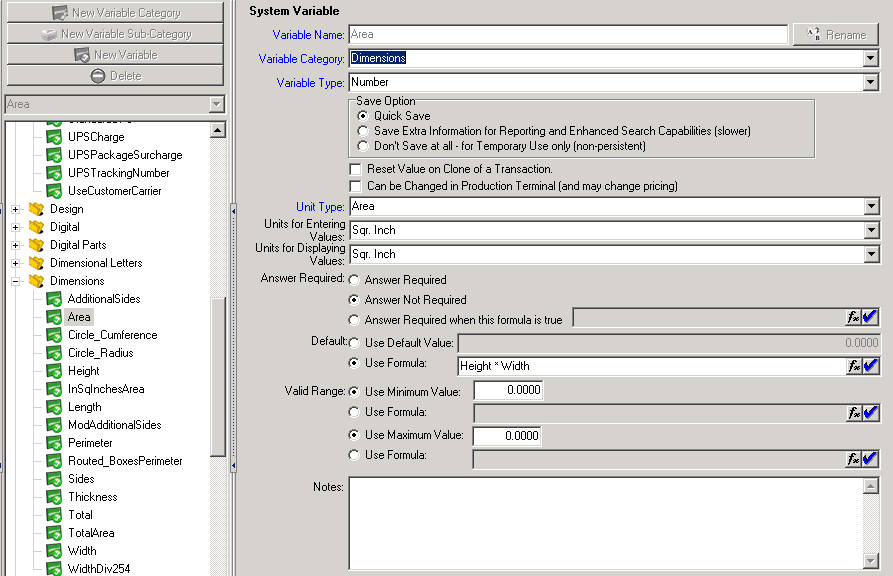
Task: Click the AdditionalSides variable icon
Action: pos(54,299)
